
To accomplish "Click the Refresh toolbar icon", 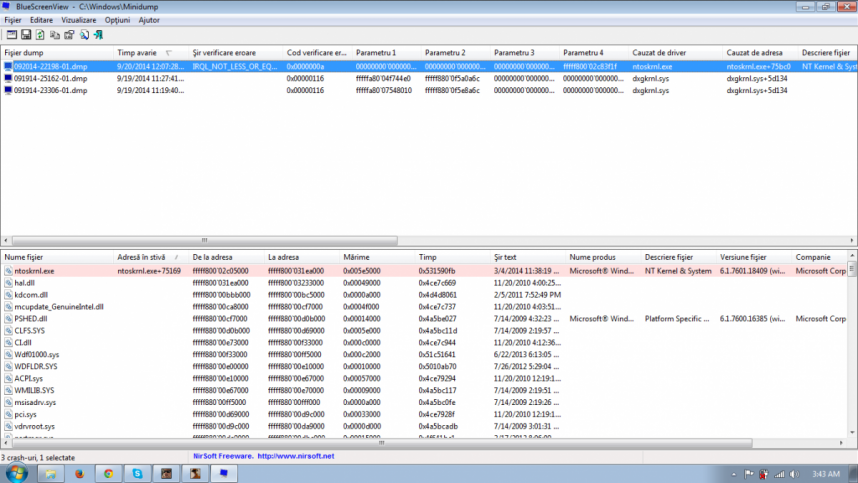I will pyautogui.click(x=40, y=35).
